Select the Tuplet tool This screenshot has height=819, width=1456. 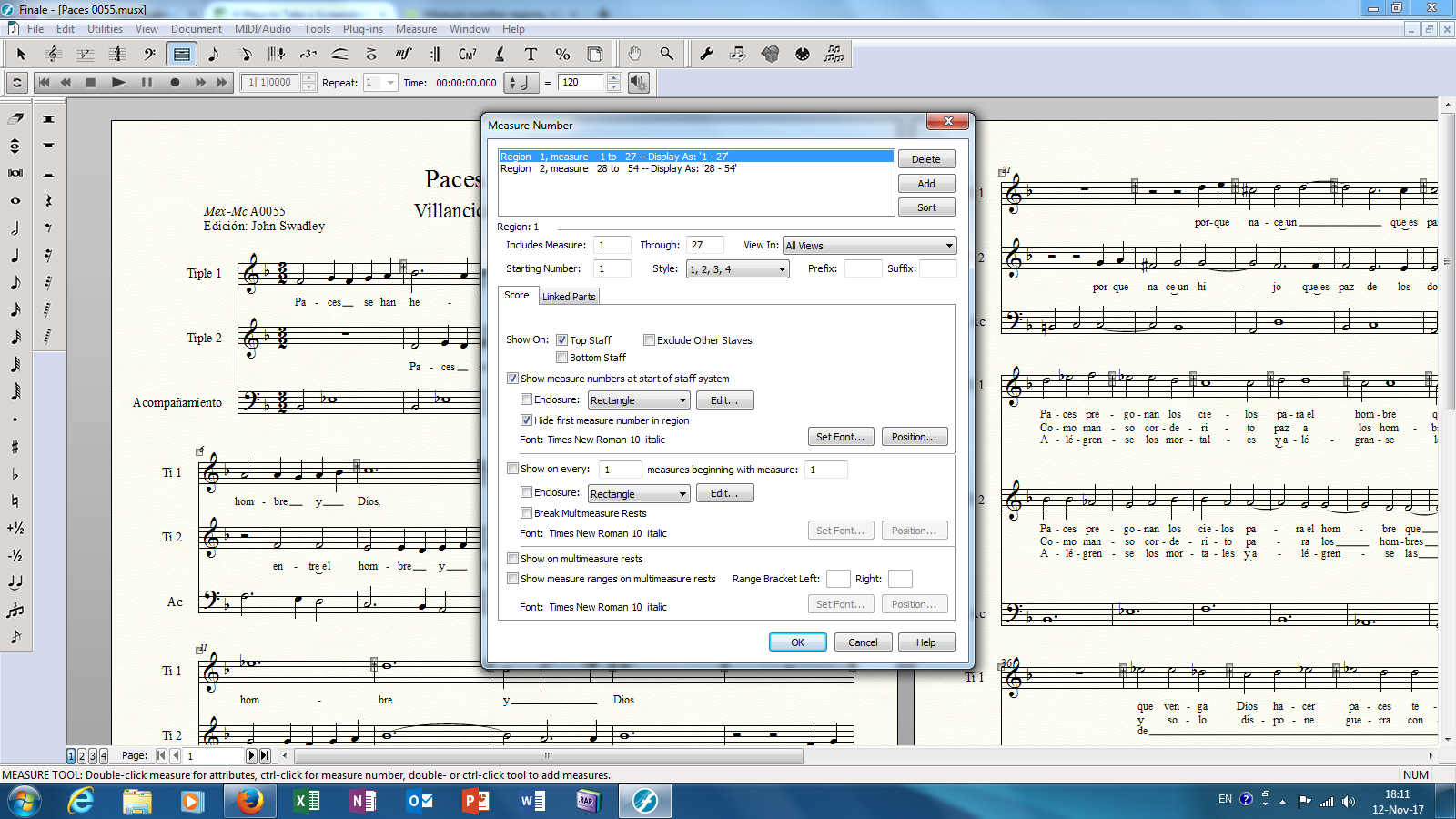point(308,55)
